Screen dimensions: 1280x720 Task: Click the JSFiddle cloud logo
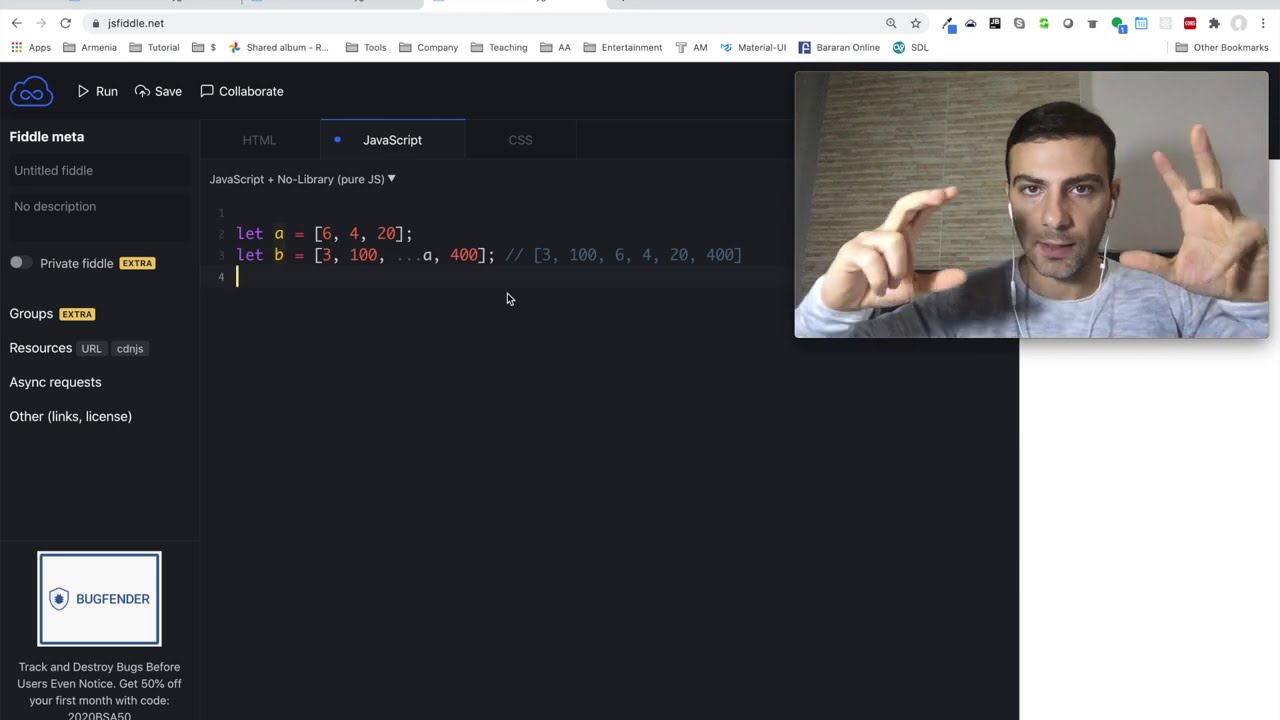point(31,91)
